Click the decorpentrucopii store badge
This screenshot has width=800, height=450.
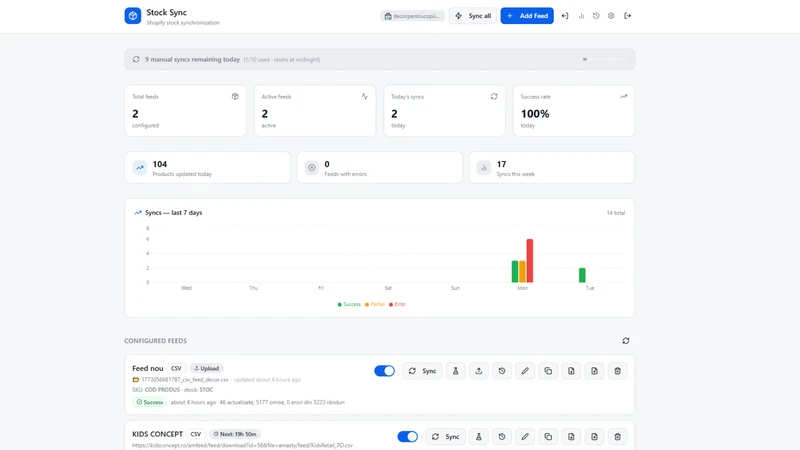[x=412, y=16]
